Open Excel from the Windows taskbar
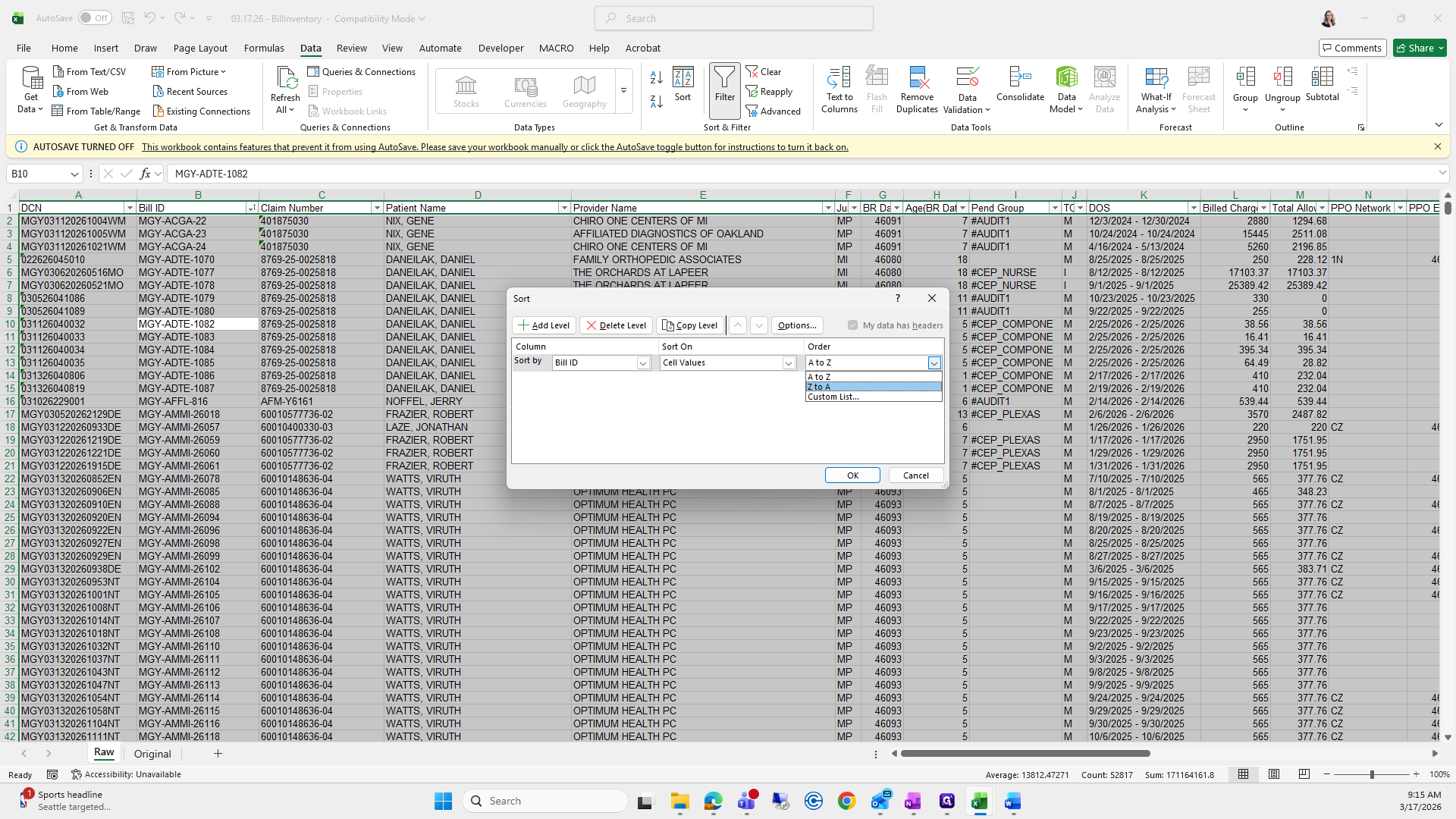 [979, 802]
